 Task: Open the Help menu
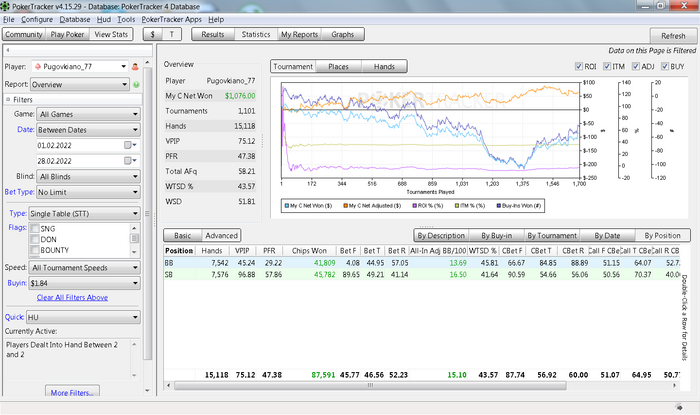coord(216,19)
